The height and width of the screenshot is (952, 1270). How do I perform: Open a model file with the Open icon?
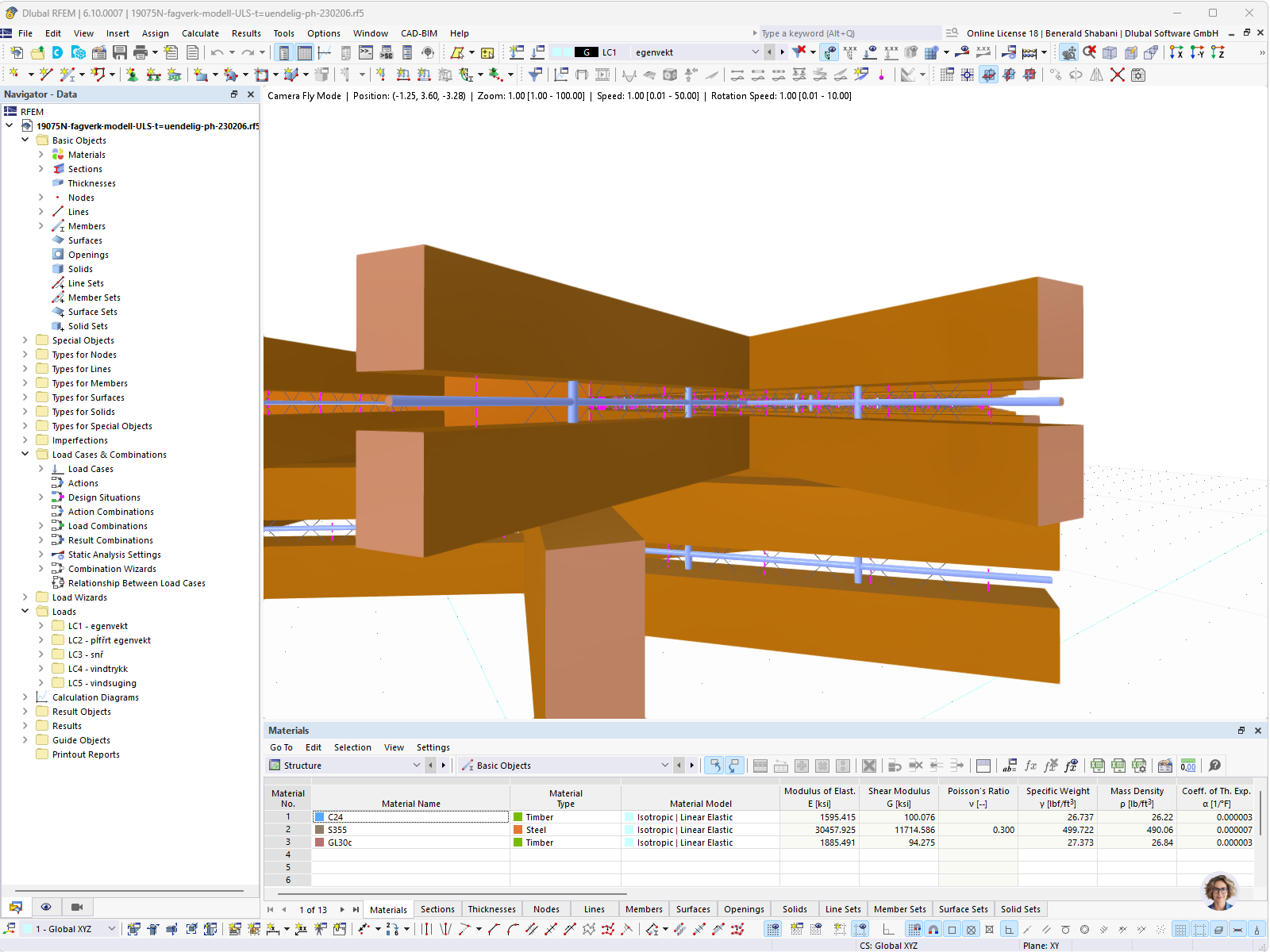point(37,52)
